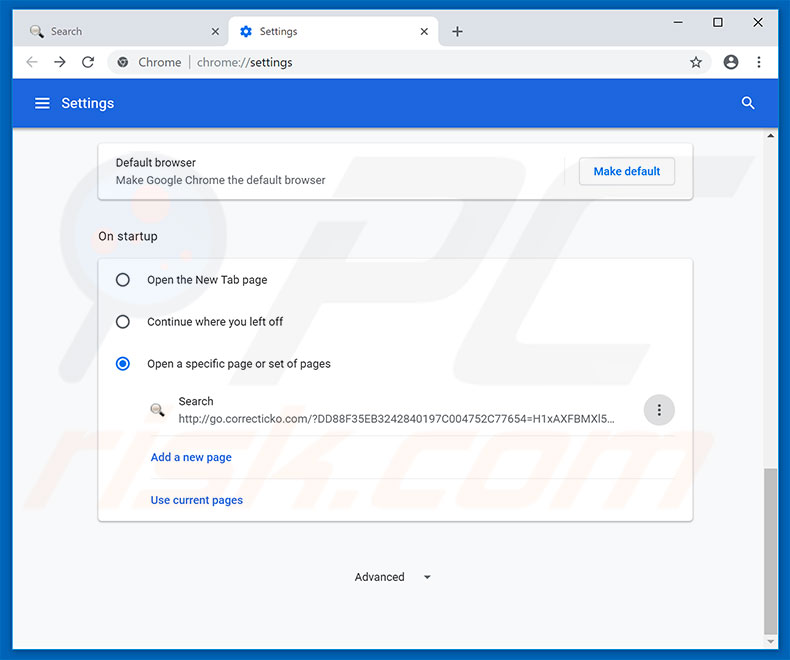Click the browser back arrow

click(x=32, y=62)
